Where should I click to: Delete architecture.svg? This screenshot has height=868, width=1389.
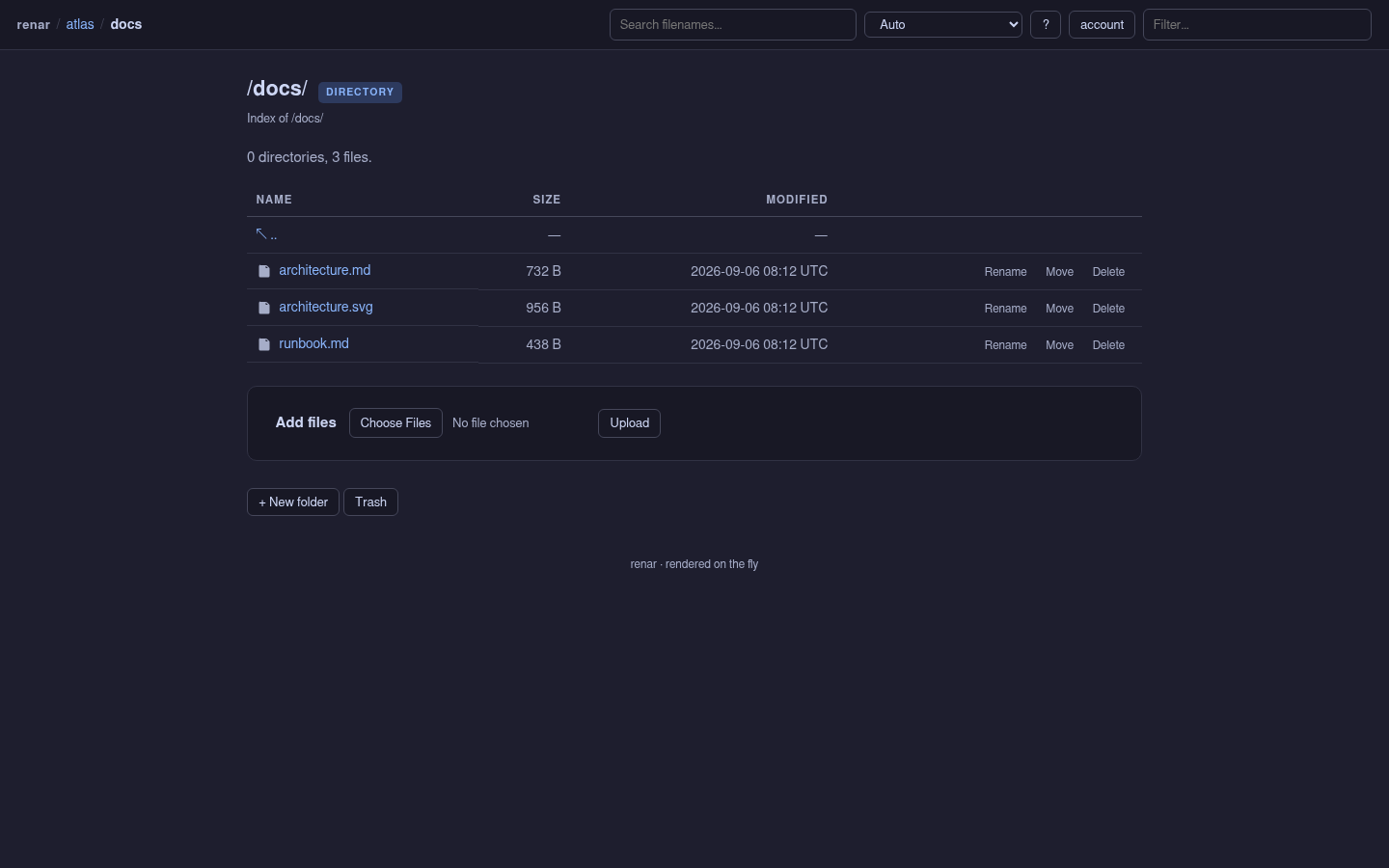[1108, 309]
